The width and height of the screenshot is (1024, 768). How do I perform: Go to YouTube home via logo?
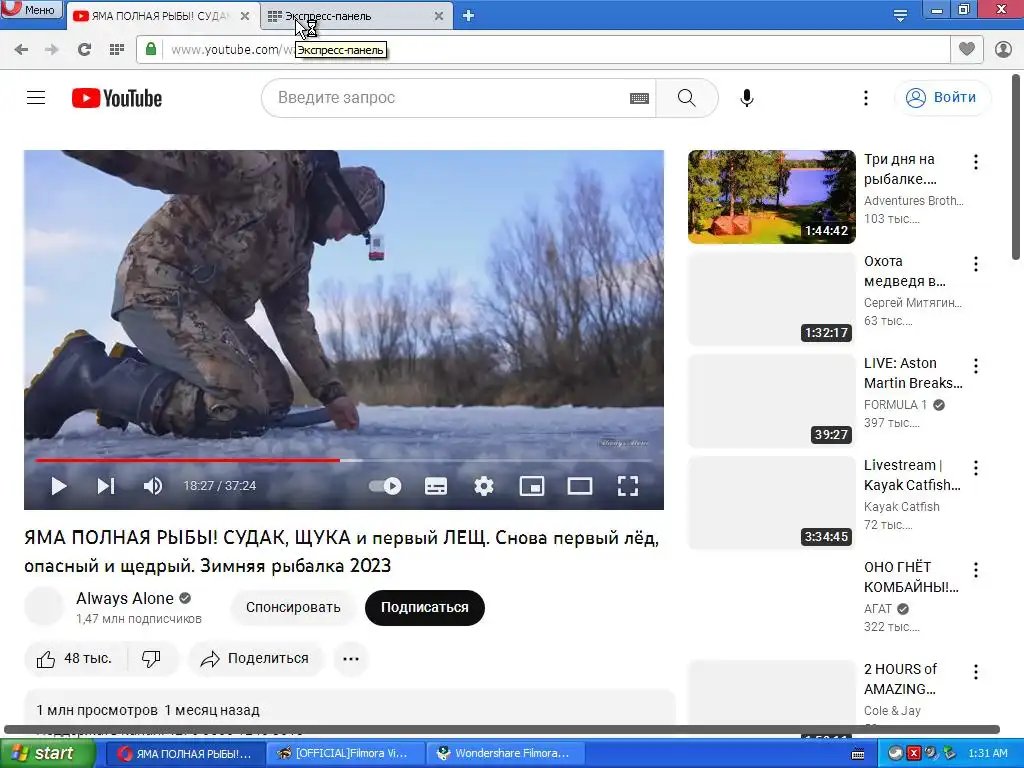pos(117,98)
